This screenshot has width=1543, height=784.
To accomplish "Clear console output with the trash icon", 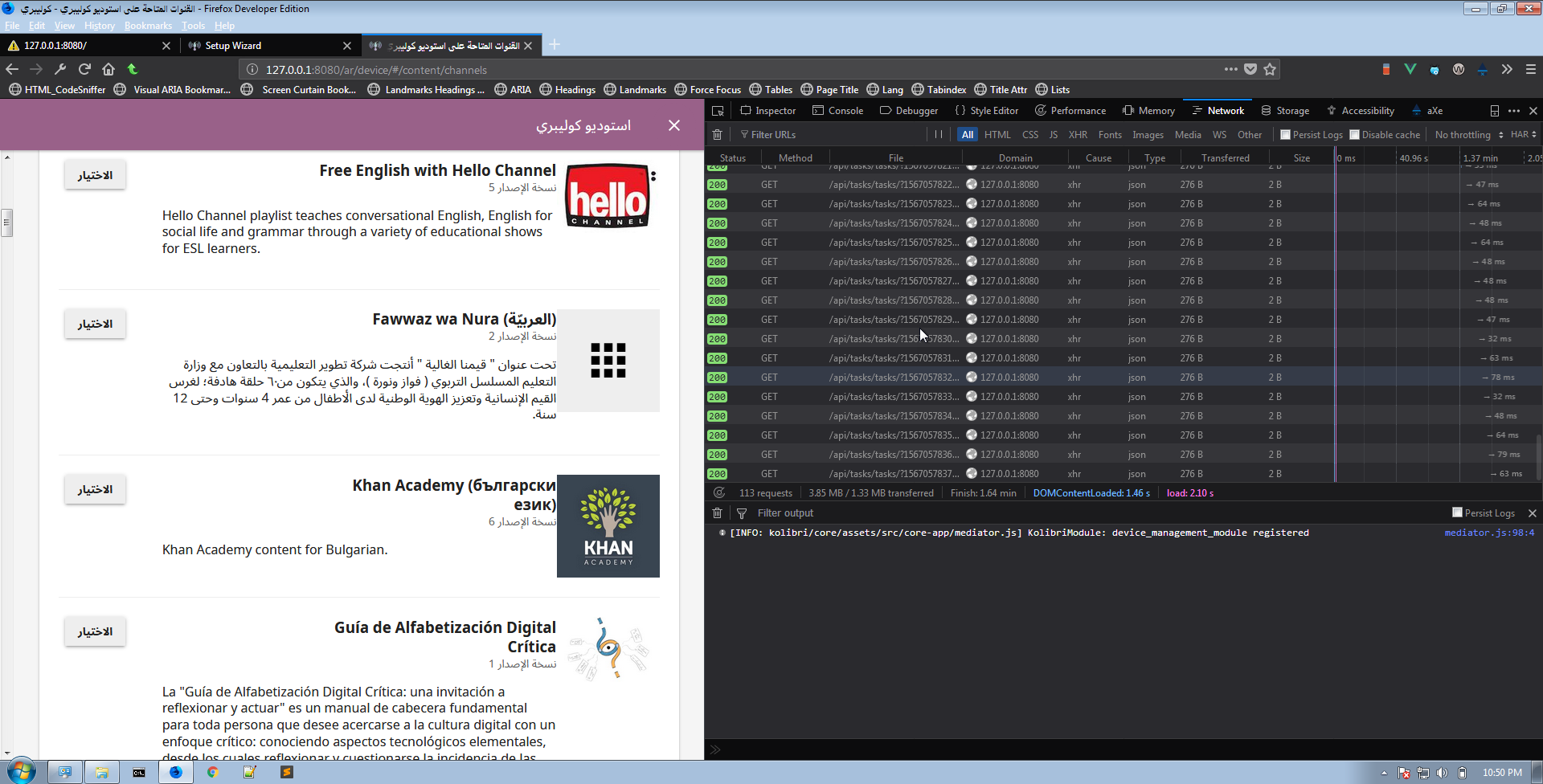I will 718,512.
